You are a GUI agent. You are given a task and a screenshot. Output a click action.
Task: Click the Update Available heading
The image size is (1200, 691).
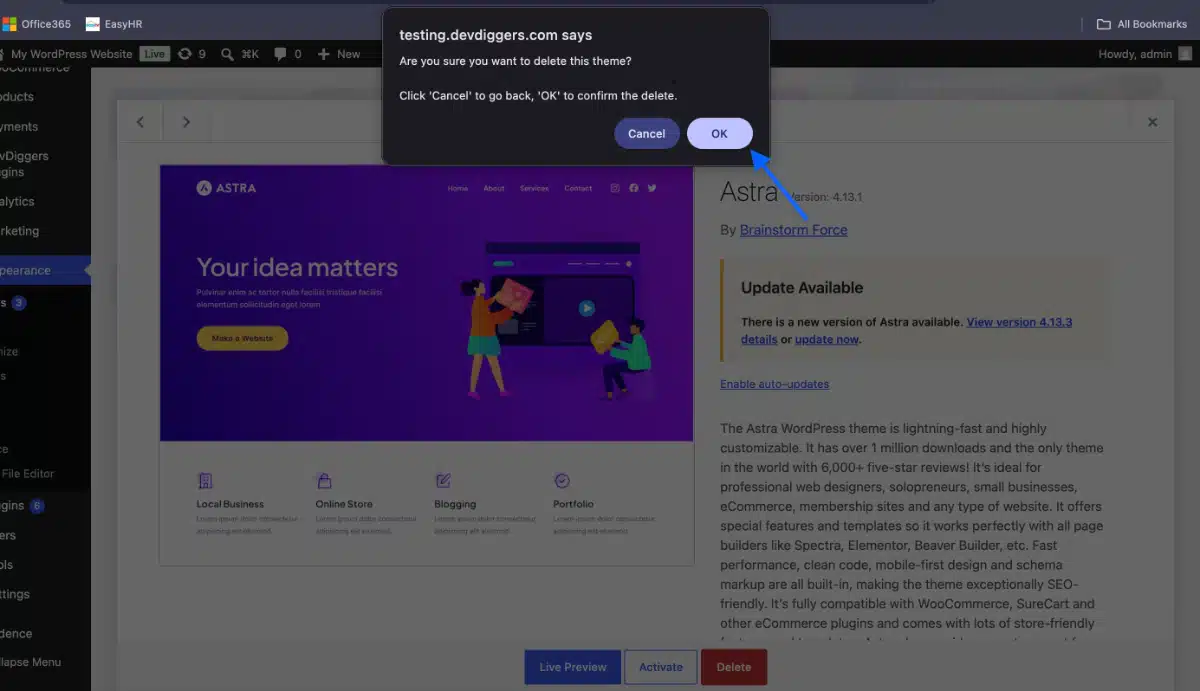click(x=802, y=288)
